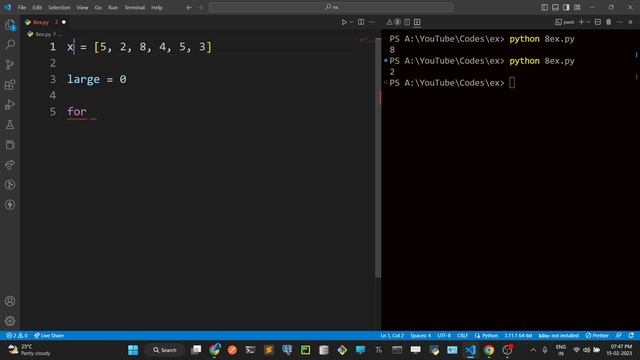640x360 pixels.
Task: Open the File menu
Action: pos(22,7)
